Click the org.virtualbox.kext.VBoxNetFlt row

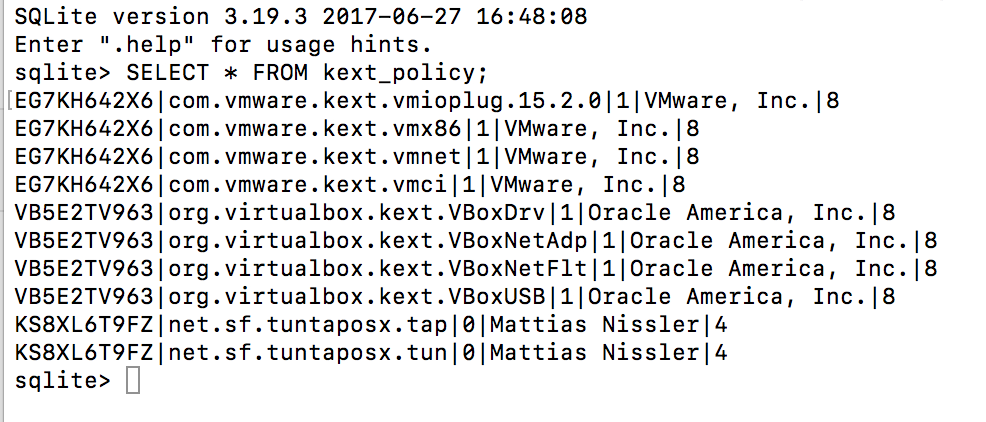[476, 269]
